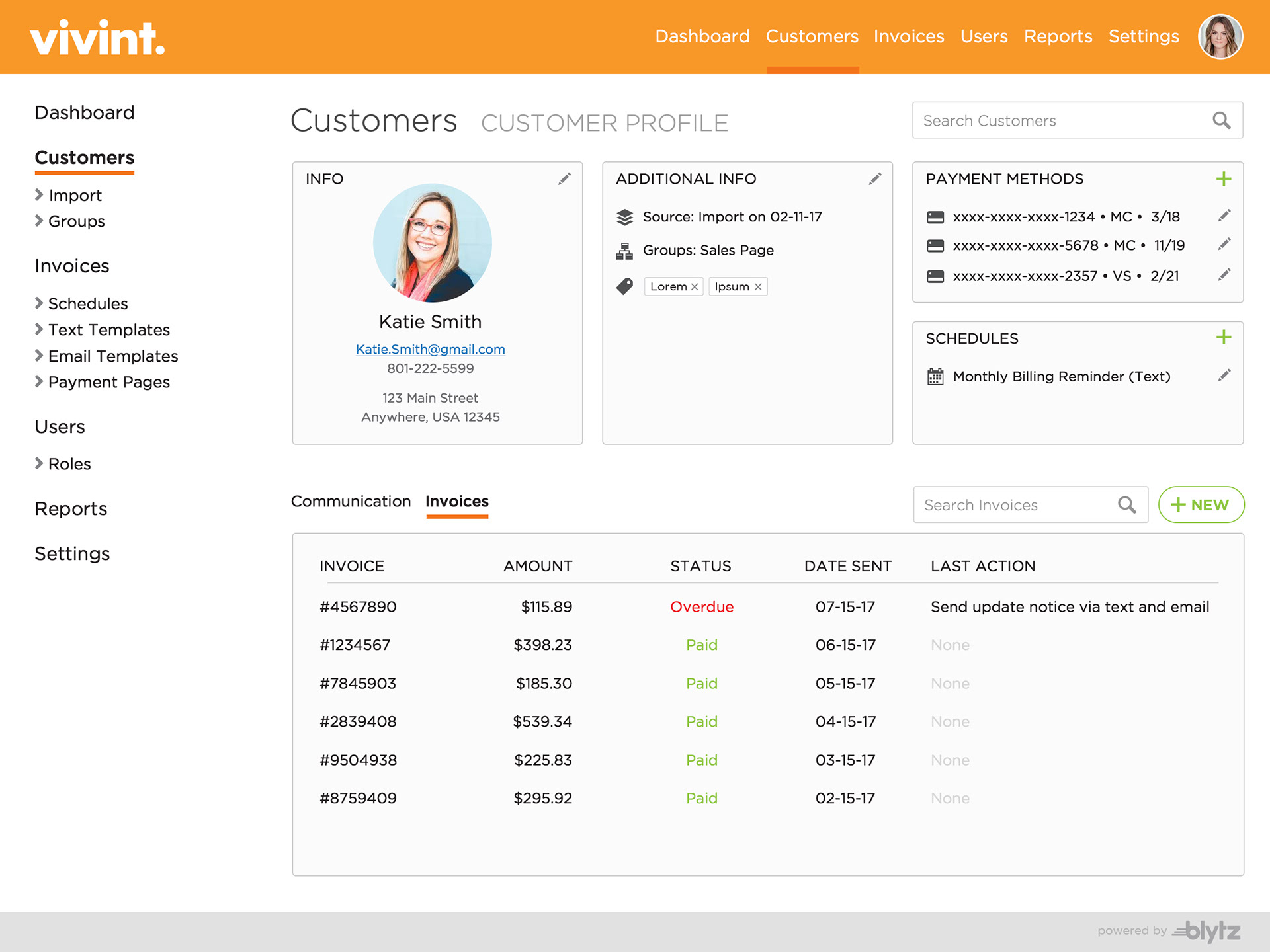Edit the Visa card ending 2357
This screenshot has width=1270, height=952.
[1224, 274]
